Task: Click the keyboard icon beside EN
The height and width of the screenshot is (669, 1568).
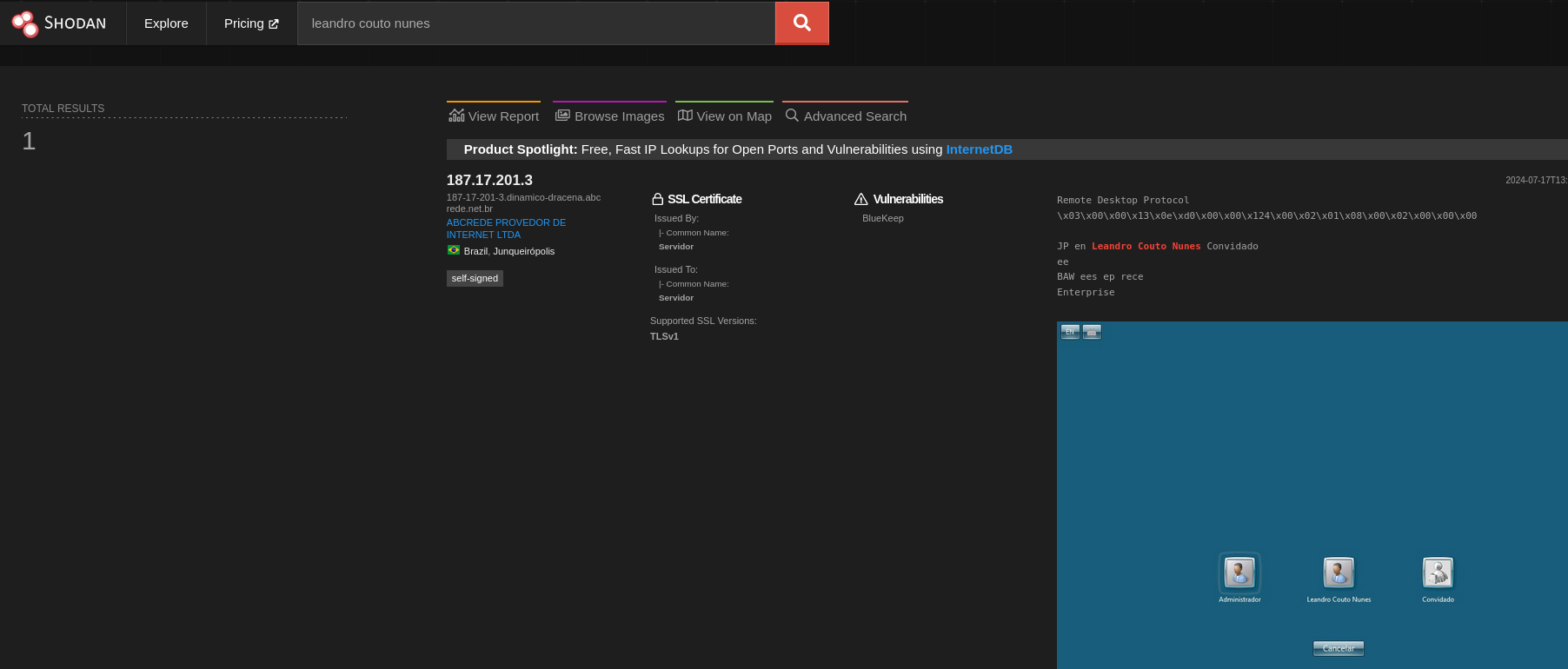Action: point(1092,332)
